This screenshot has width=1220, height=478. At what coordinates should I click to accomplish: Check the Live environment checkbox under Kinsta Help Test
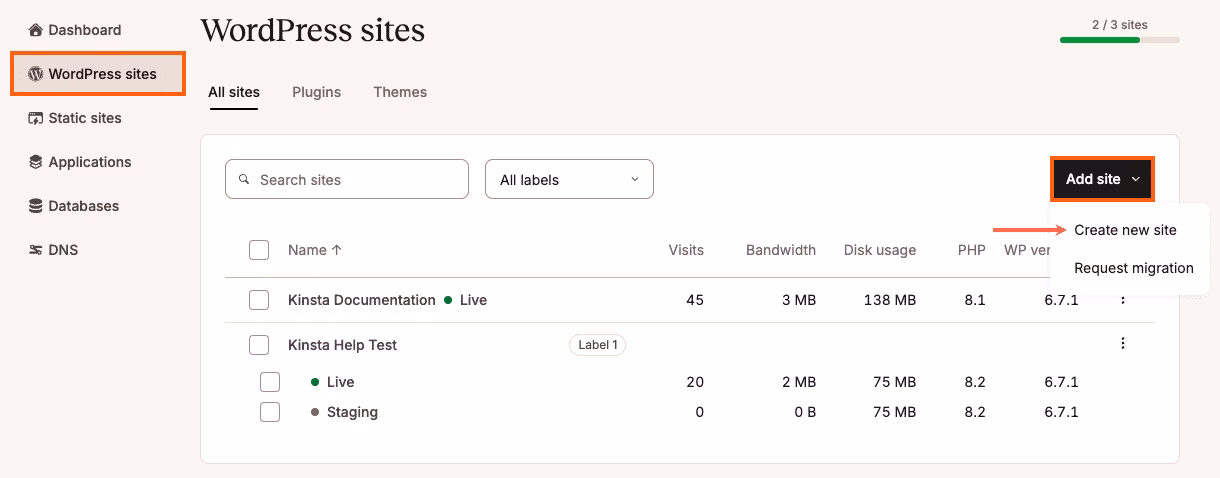[270, 382]
